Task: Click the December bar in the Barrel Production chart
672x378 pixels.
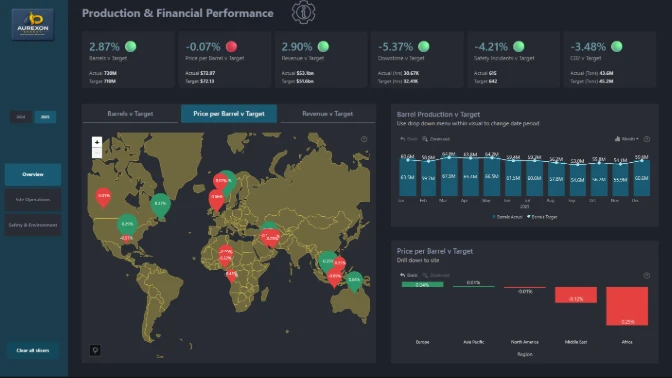Action: [642, 178]
